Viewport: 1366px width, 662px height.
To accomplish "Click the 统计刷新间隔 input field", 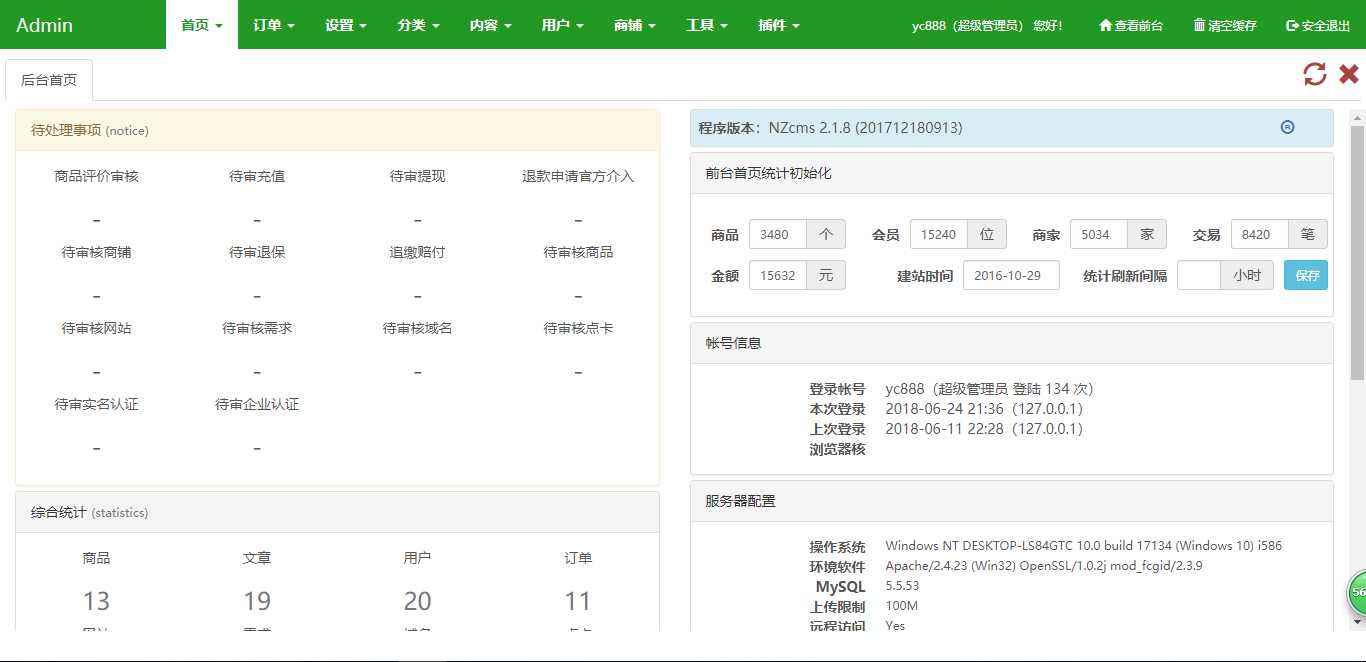I will pyautogui.click(x=1199, y=275).
